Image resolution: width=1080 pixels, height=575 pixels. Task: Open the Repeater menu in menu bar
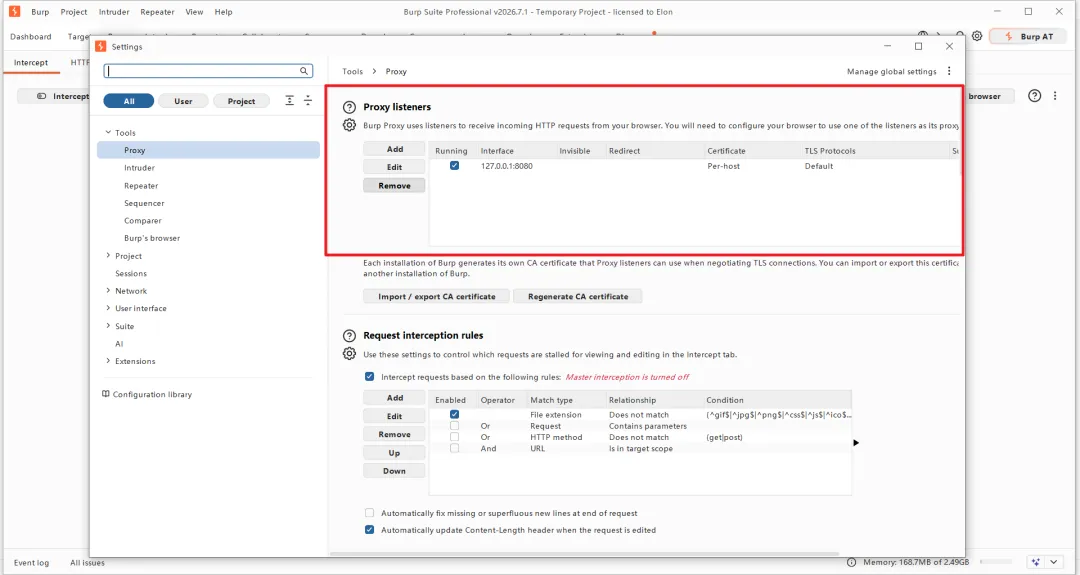click(x=157, y=12)
